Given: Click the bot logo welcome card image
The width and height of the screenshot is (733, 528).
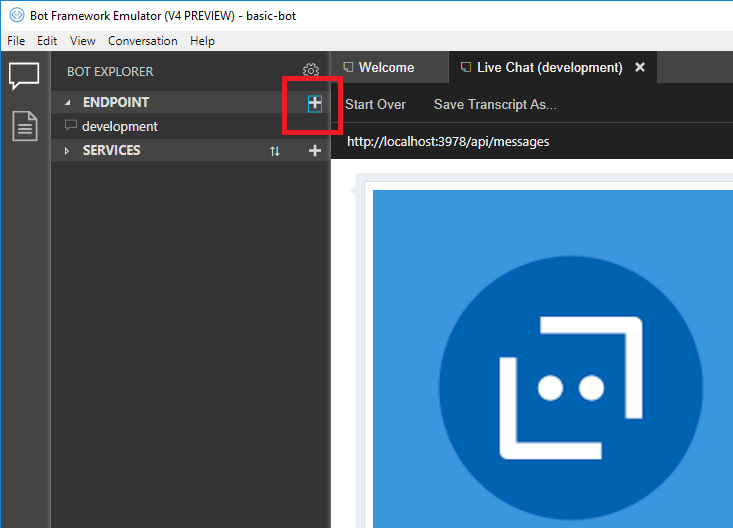Looking at the screenshot, I should point(553,359).
